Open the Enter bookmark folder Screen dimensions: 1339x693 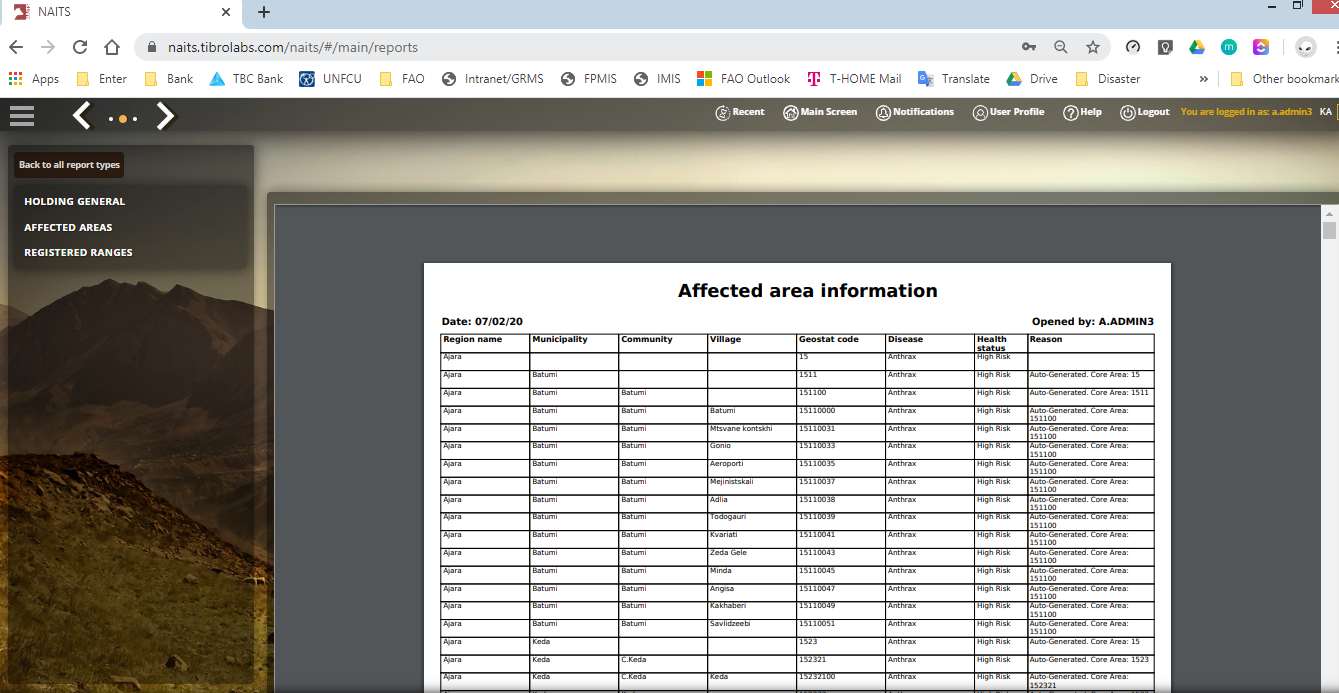[102, 79]
